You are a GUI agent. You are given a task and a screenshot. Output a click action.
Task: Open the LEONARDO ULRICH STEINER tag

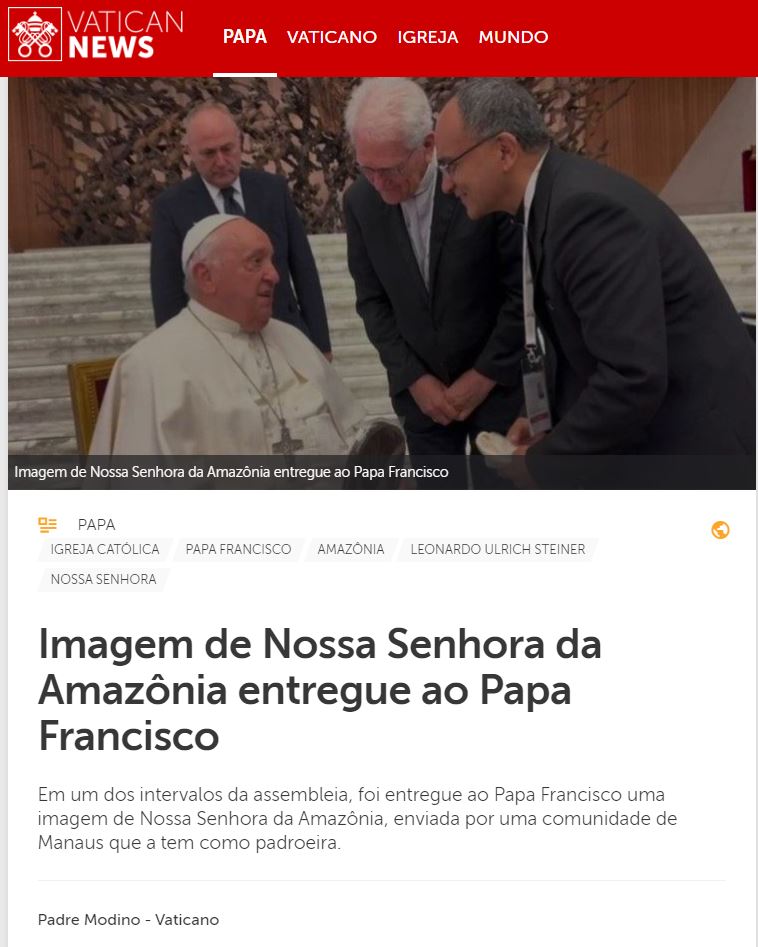coord(498,549)
